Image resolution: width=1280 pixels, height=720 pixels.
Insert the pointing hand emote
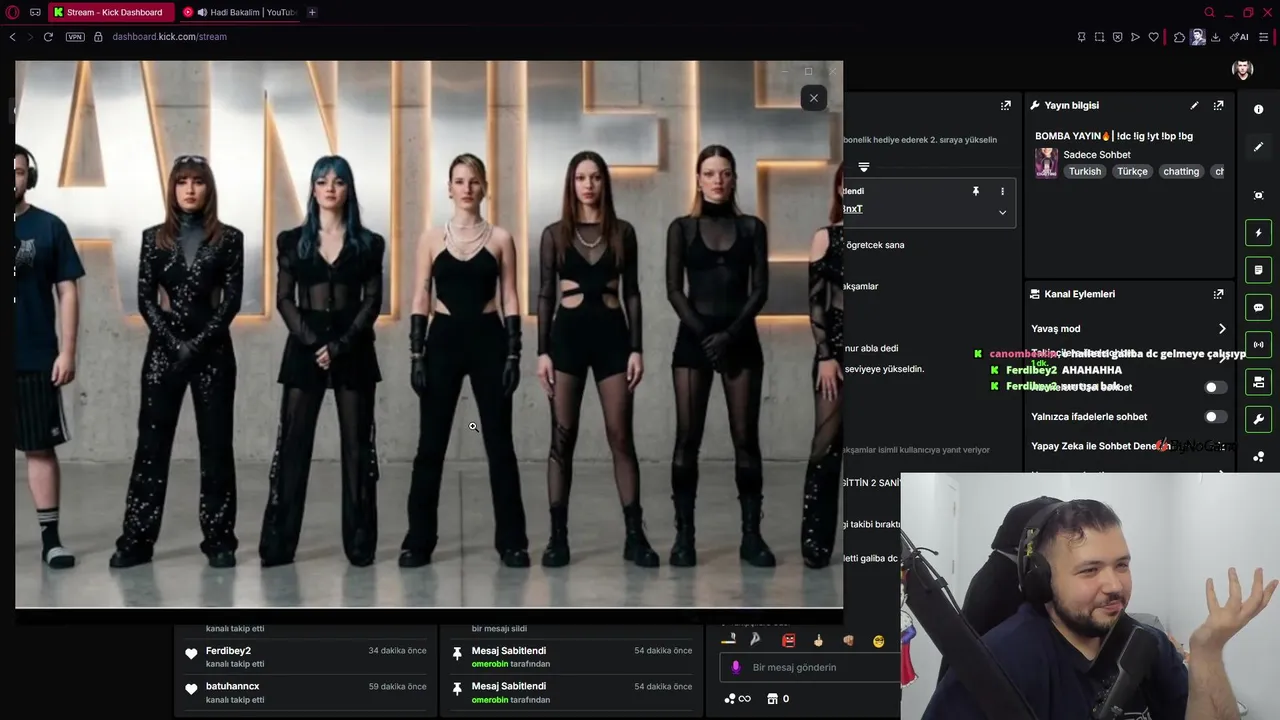(x=818, y=641)
